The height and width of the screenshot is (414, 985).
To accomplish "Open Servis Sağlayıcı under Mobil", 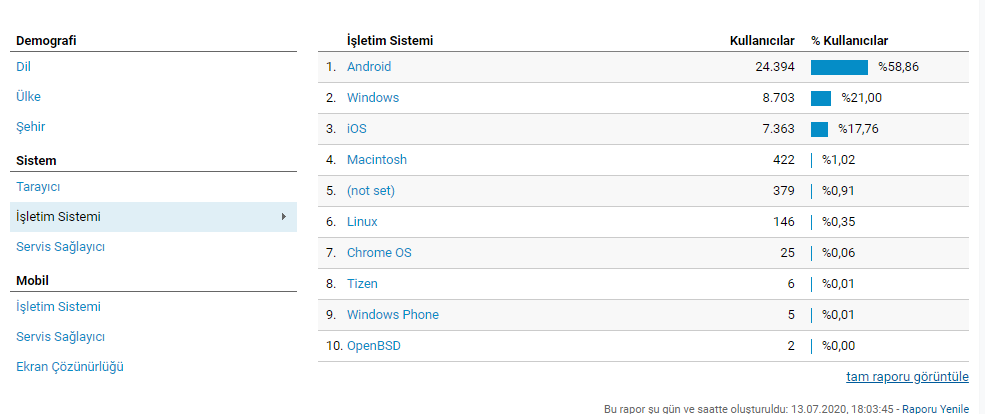I will click(60, 337).
